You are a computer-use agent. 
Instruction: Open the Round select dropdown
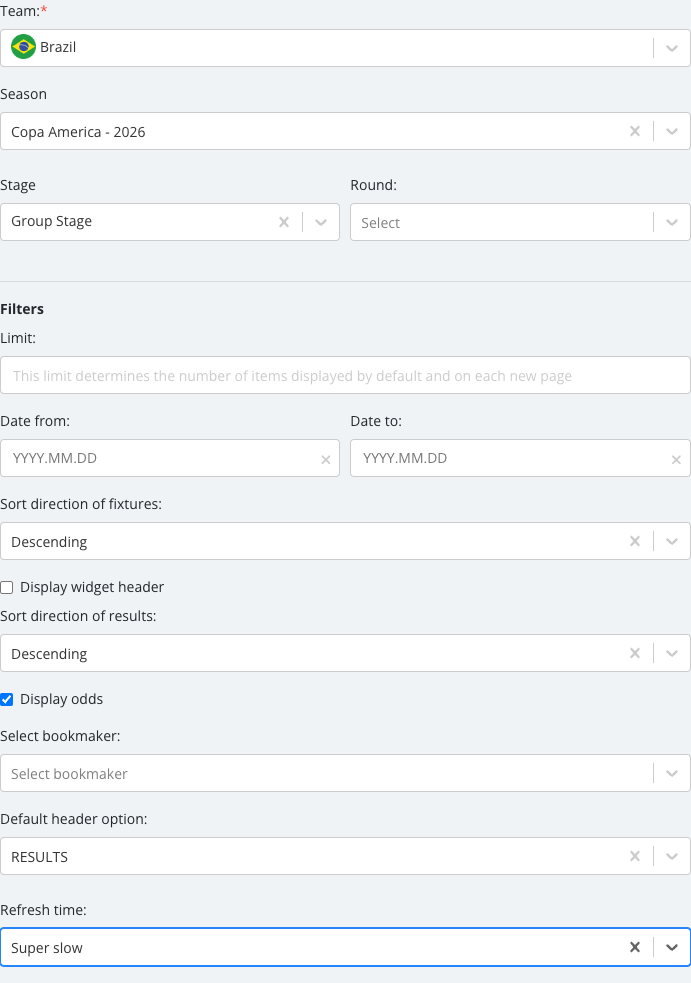520,222
